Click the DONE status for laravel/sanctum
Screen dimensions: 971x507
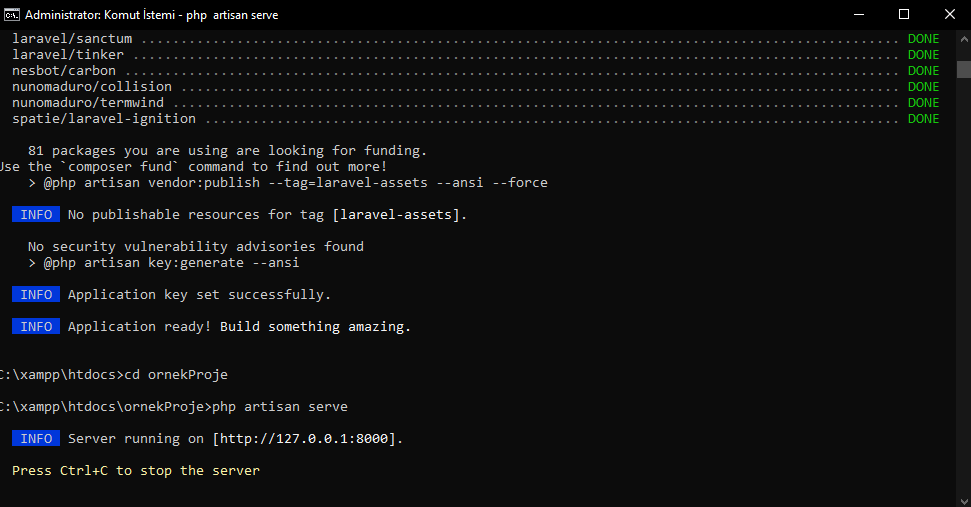click(923, 38)
